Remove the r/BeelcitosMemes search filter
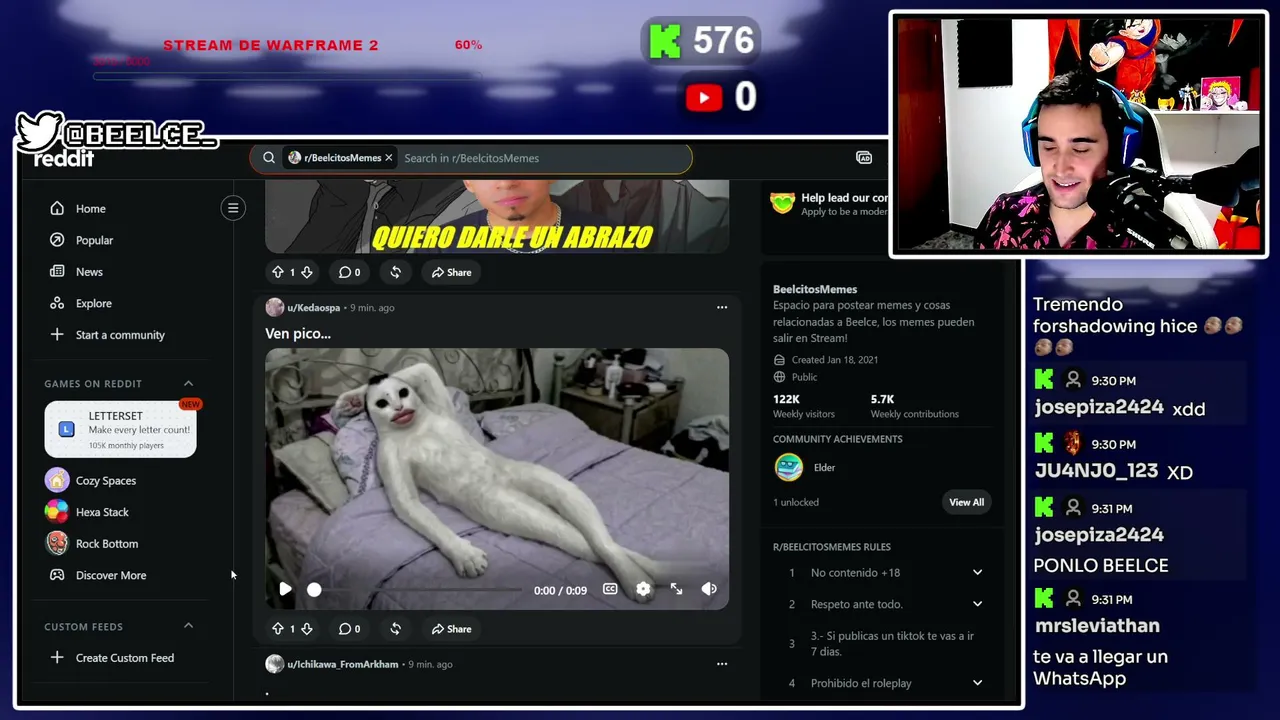 [x=389, y=158]
